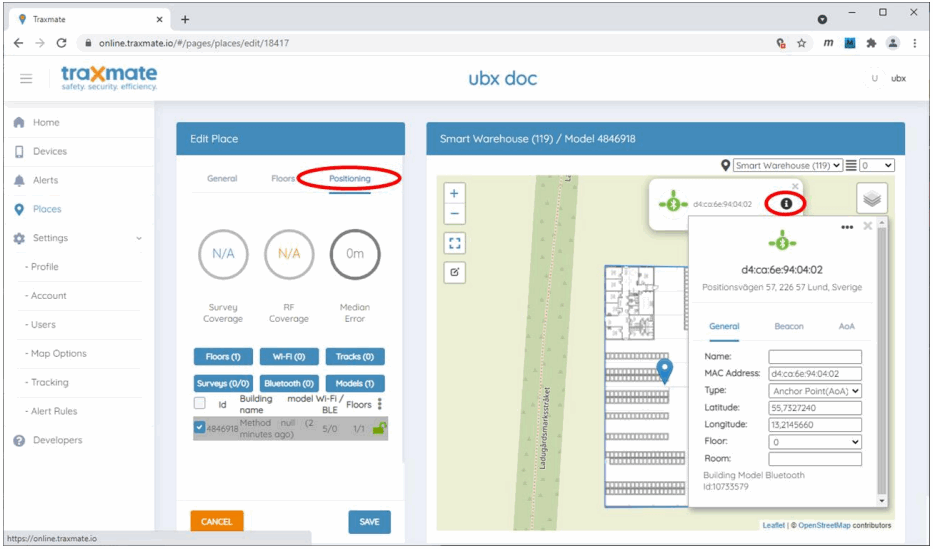Click the details panel scrollbar
Screen dimensions: 933x549
[x=882, y=361]
